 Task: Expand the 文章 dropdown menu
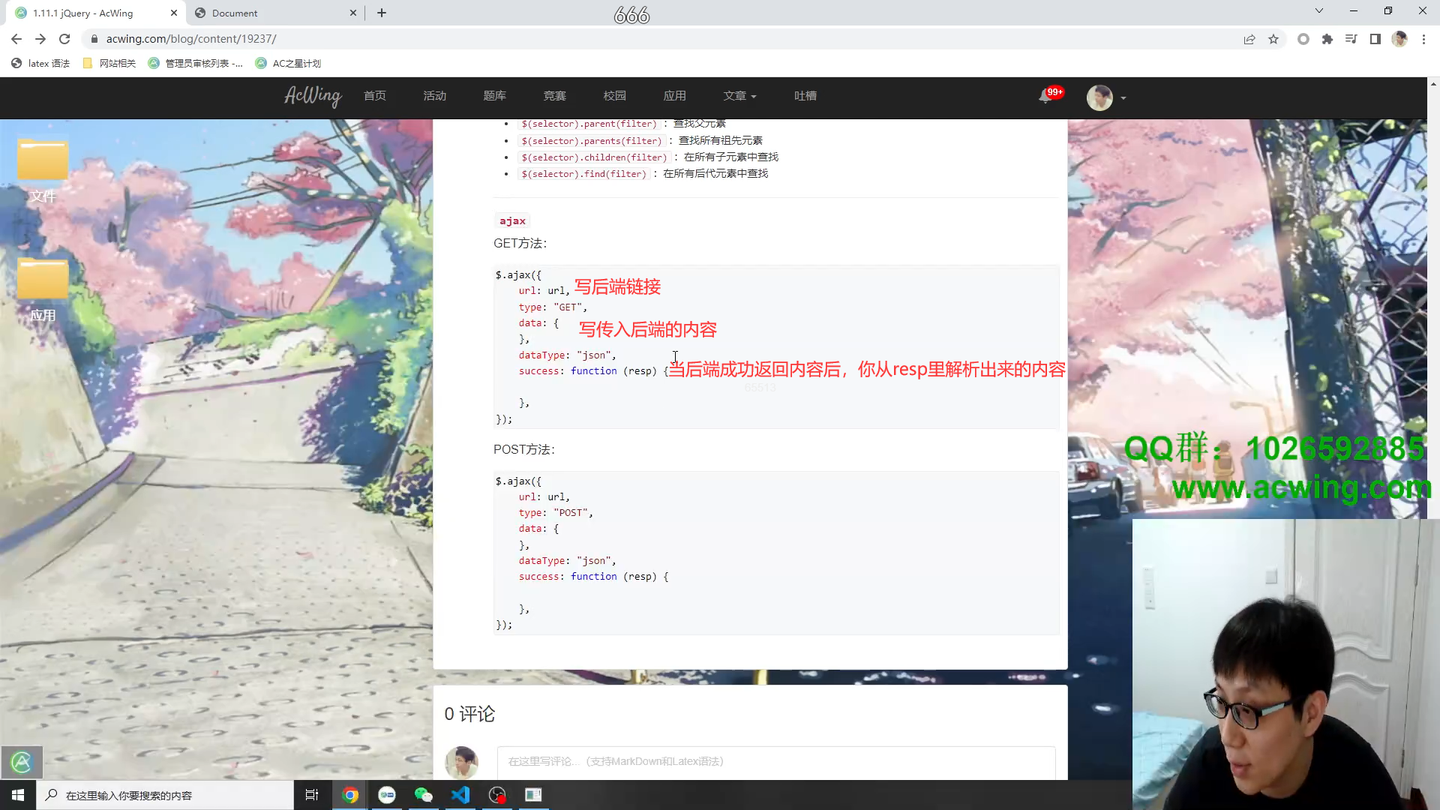[740, 96]
